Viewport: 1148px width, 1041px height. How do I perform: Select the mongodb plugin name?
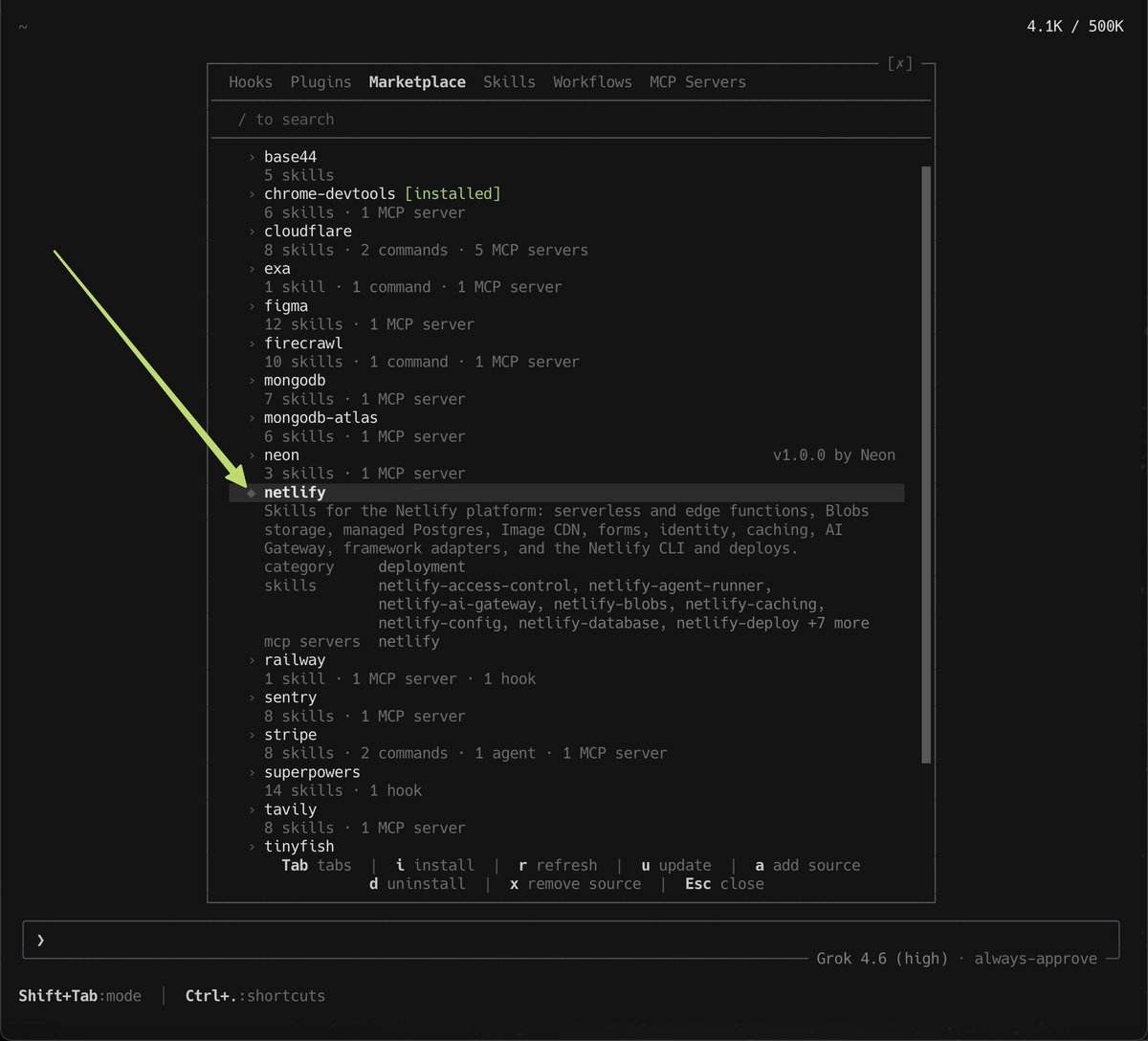coord(295,381)
